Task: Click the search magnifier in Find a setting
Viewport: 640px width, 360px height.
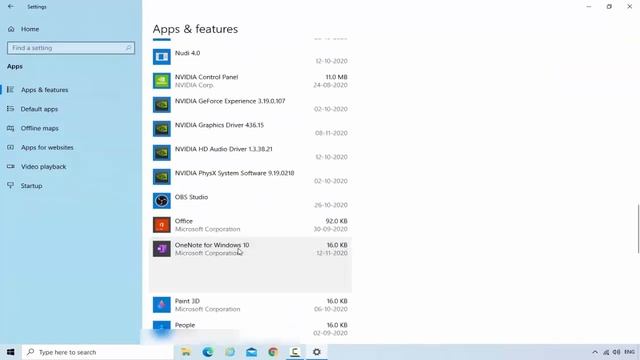Action: (129, 48)
